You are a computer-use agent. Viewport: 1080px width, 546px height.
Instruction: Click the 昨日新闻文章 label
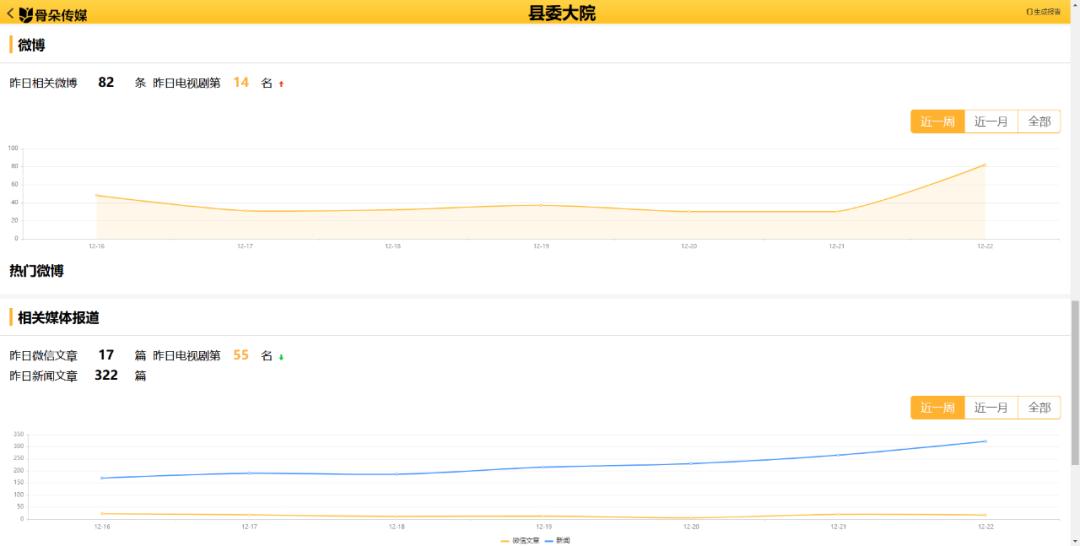[43, 376]
